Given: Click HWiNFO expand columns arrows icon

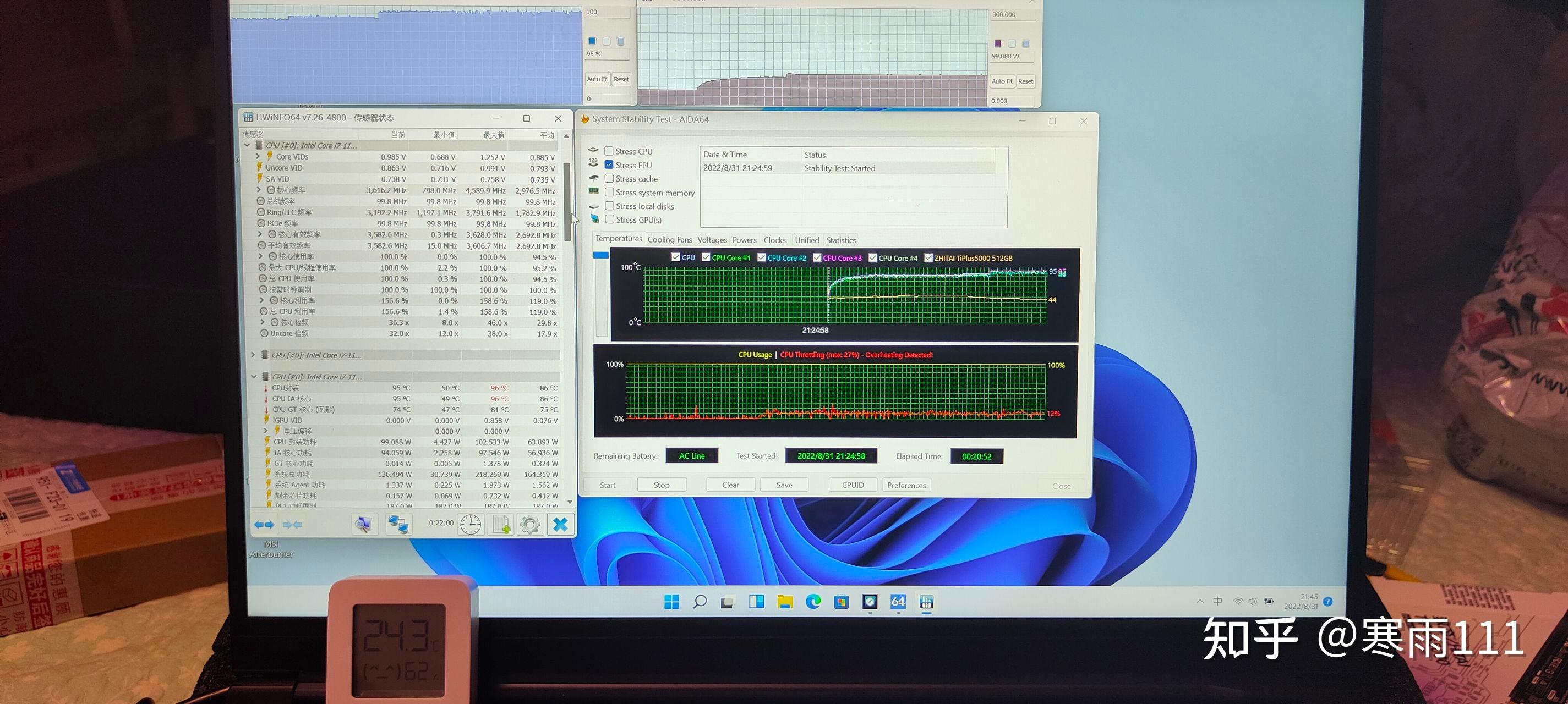Looking at the screenshot, I should (x=264, y=524).
